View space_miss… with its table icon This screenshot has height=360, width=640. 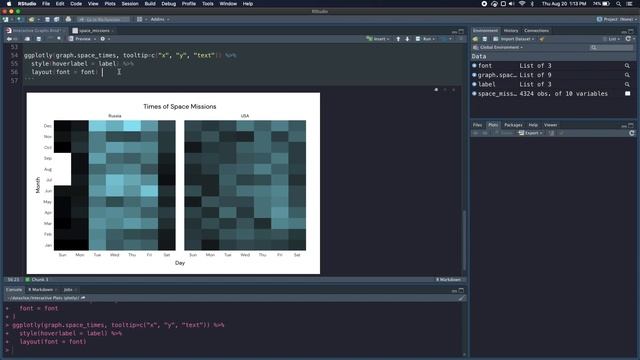click(627, 93)
